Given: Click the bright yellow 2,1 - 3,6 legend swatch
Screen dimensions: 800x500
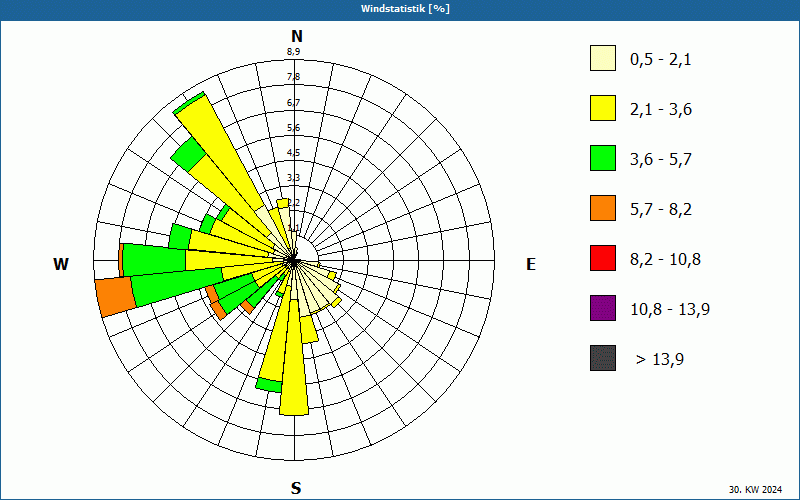Looking at the screenshot, I should 603,108.
